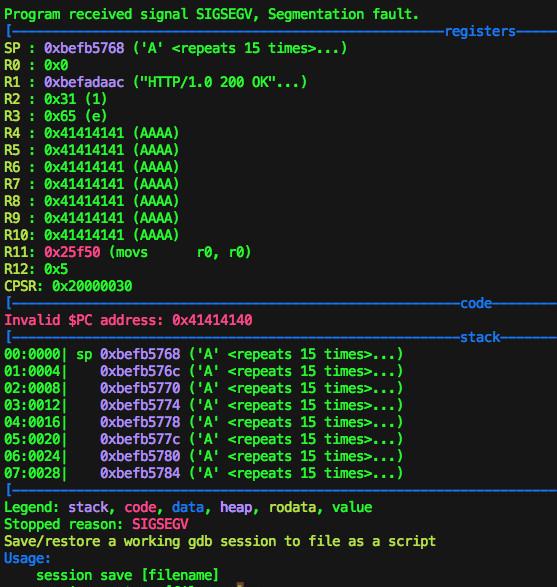Select the R5 register line
The height and width of the screenshot is (587, 557).
[91, 150]
